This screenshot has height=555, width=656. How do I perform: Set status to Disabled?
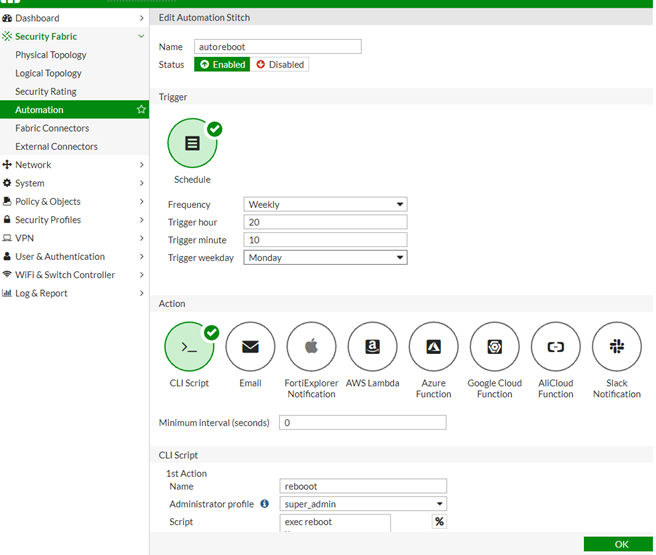(280, 65)
